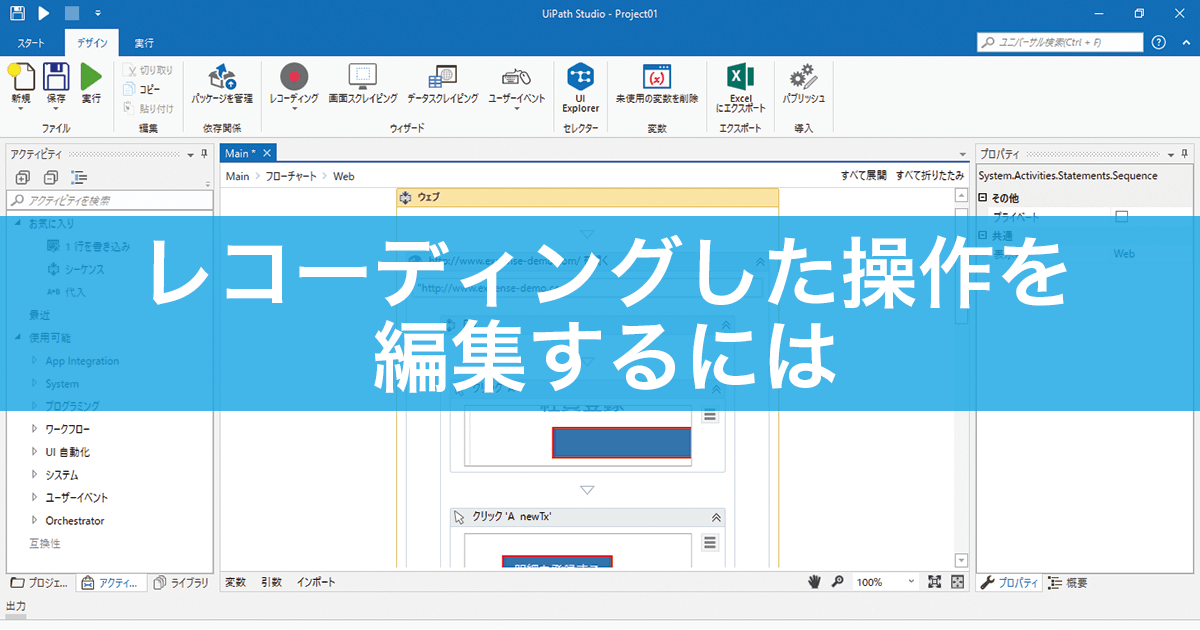Click the expand all icon in Activities panel
This screenshot has width=1200, height=630.
22,178
